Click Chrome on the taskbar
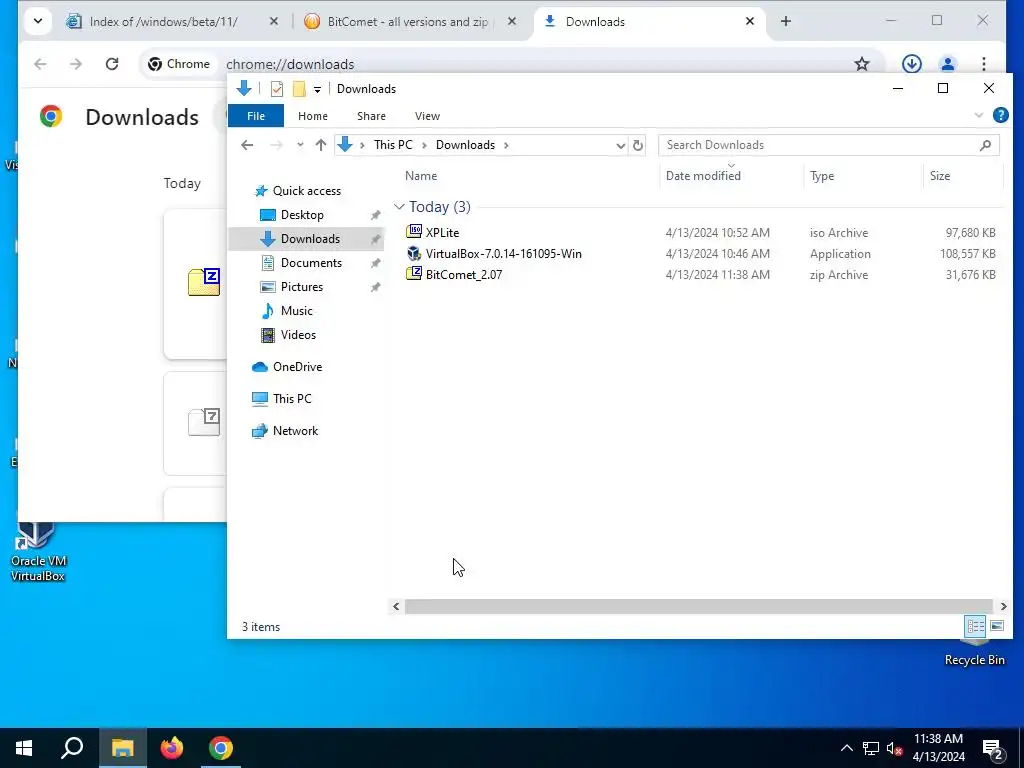1024x768 pixels. (x=221, y=748)
